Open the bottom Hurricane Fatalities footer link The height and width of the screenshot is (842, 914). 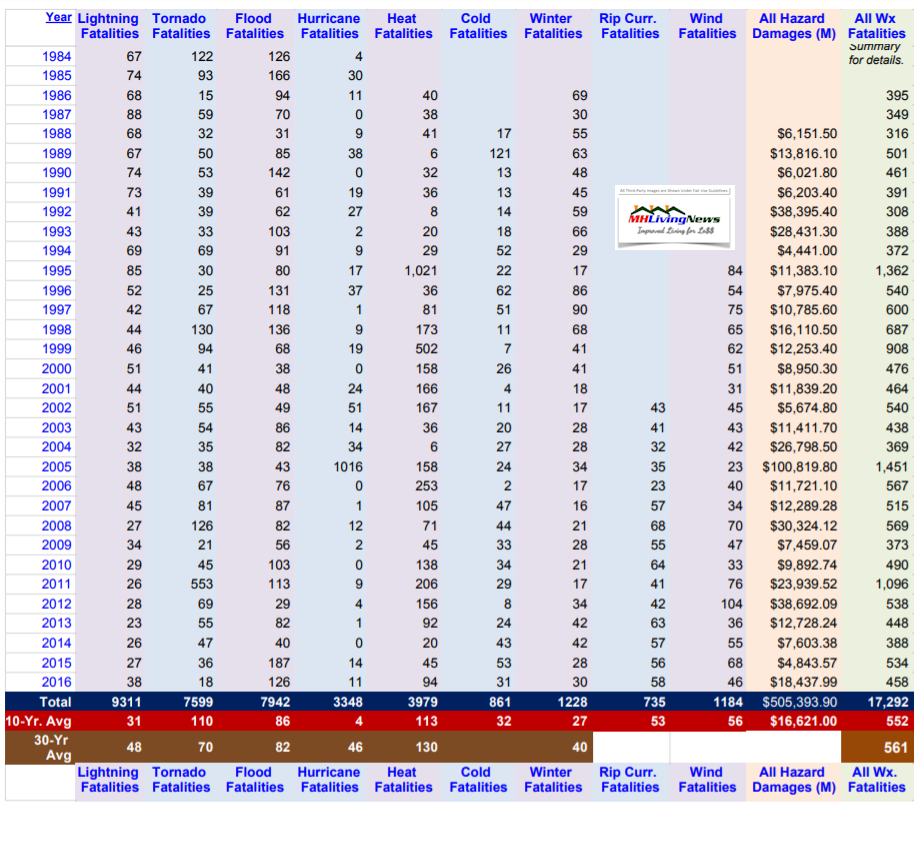coord(329,780)
